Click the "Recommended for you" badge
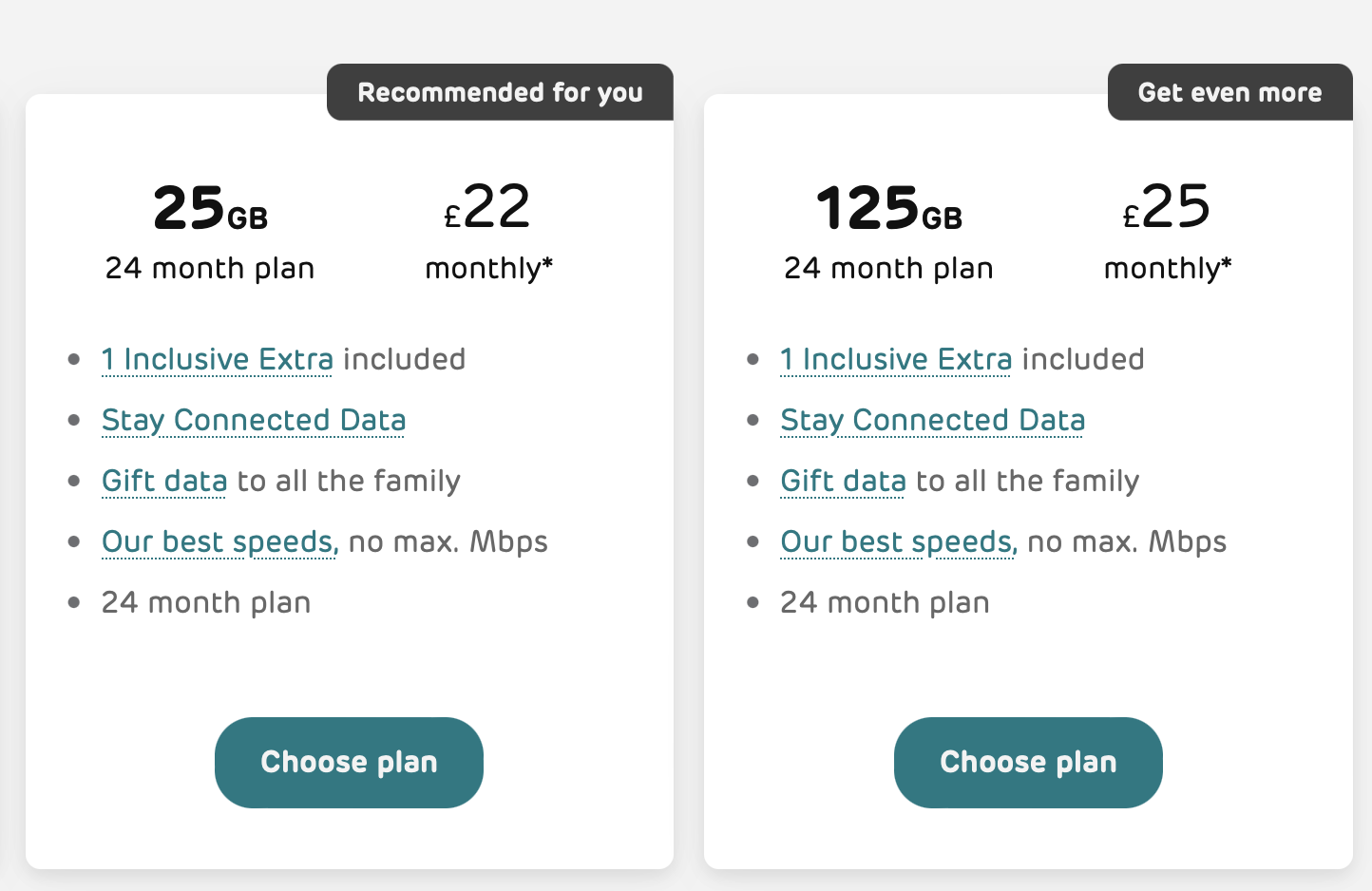Viewport: 1372px width, 891px height. (x=500, y=92)
